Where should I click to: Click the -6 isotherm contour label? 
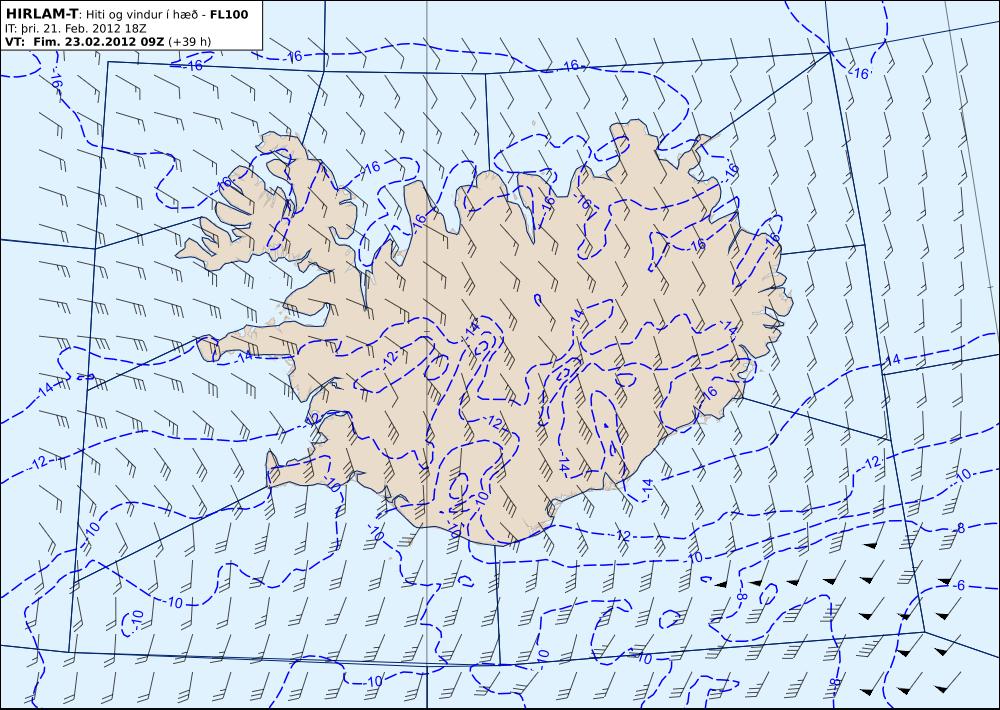[959, 586]
